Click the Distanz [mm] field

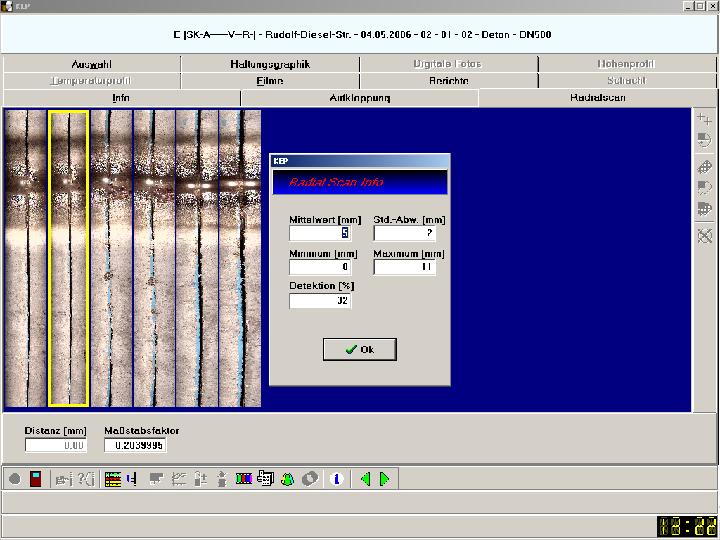(55, 445)
